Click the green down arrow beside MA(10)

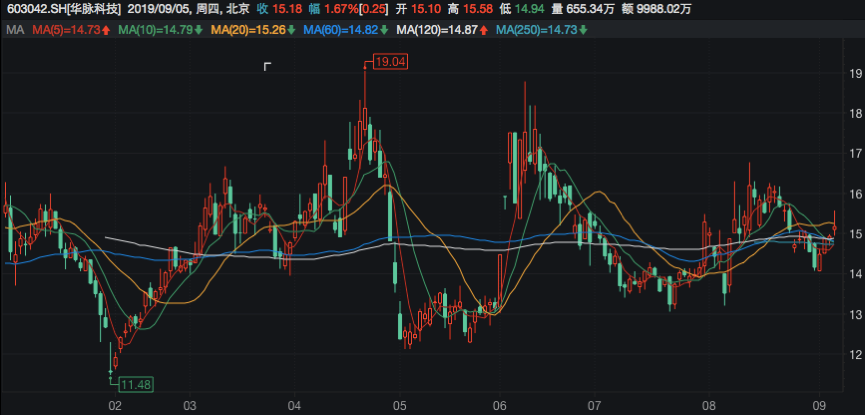tap(197, 30)
